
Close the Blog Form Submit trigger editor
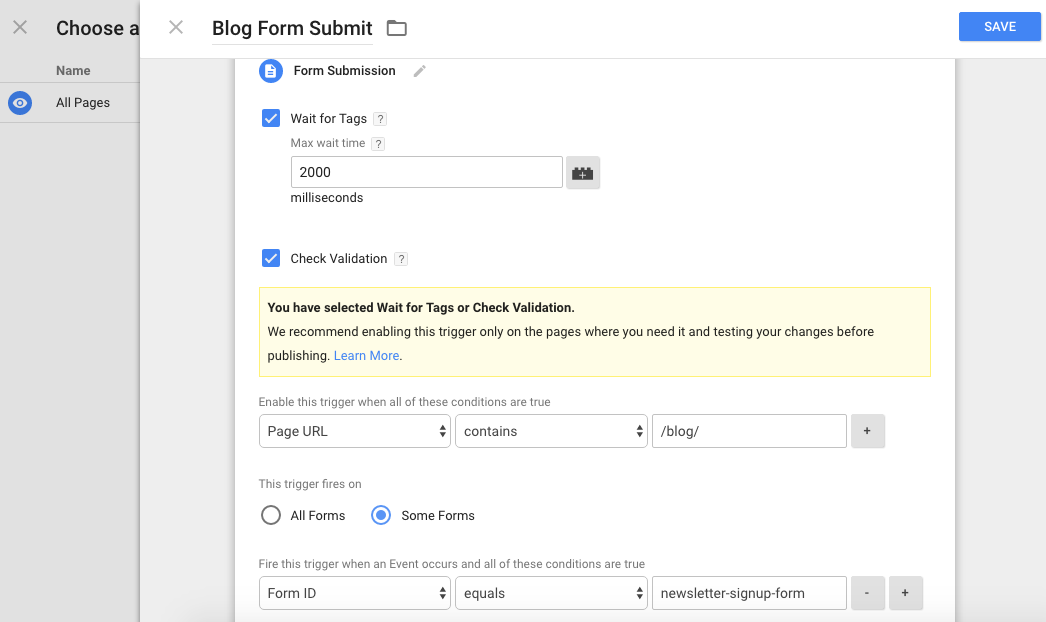click(x=176, y=28)
